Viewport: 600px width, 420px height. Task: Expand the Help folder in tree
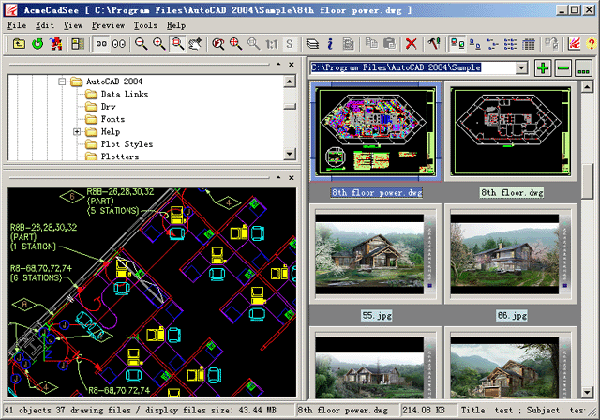click(77, 131)
